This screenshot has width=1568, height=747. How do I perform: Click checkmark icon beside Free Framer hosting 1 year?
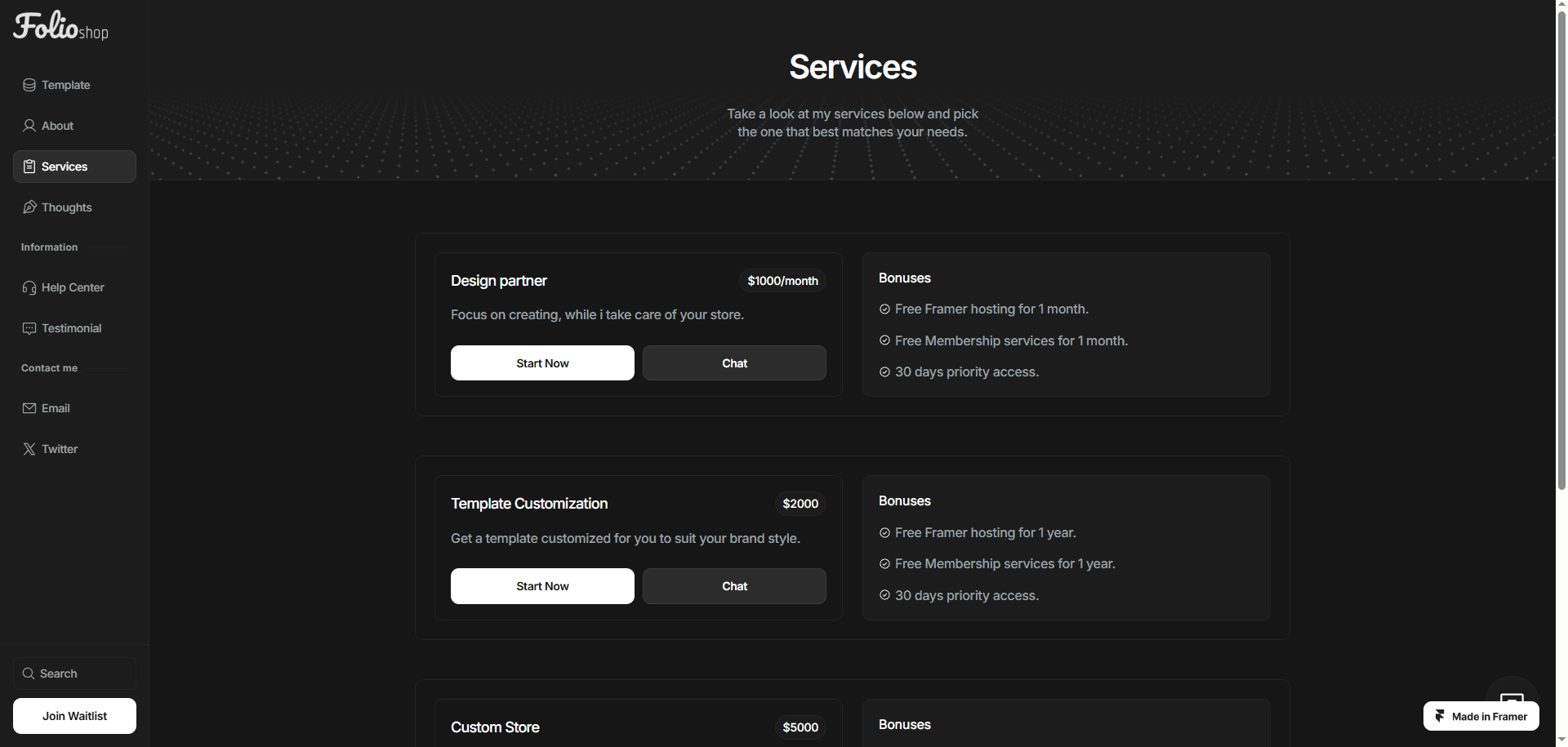pyautogui.click(x=884, y=533)
